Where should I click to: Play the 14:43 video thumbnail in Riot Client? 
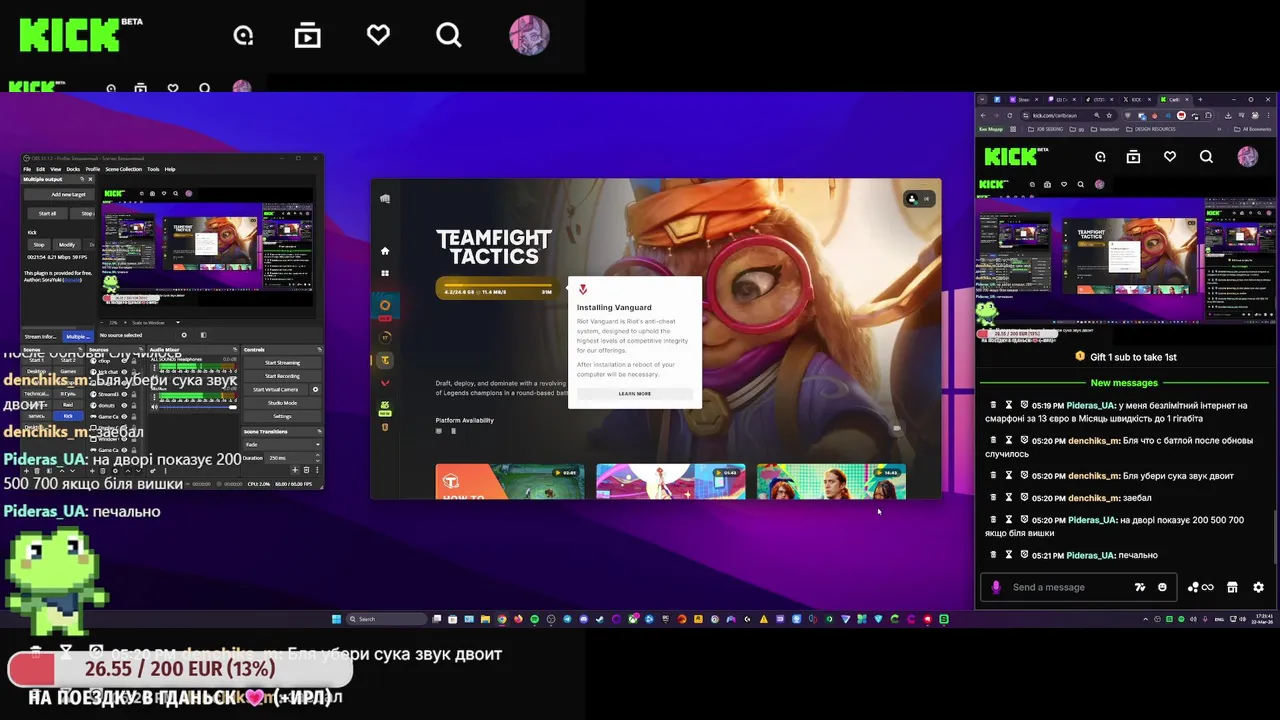(x=831, y=481)
